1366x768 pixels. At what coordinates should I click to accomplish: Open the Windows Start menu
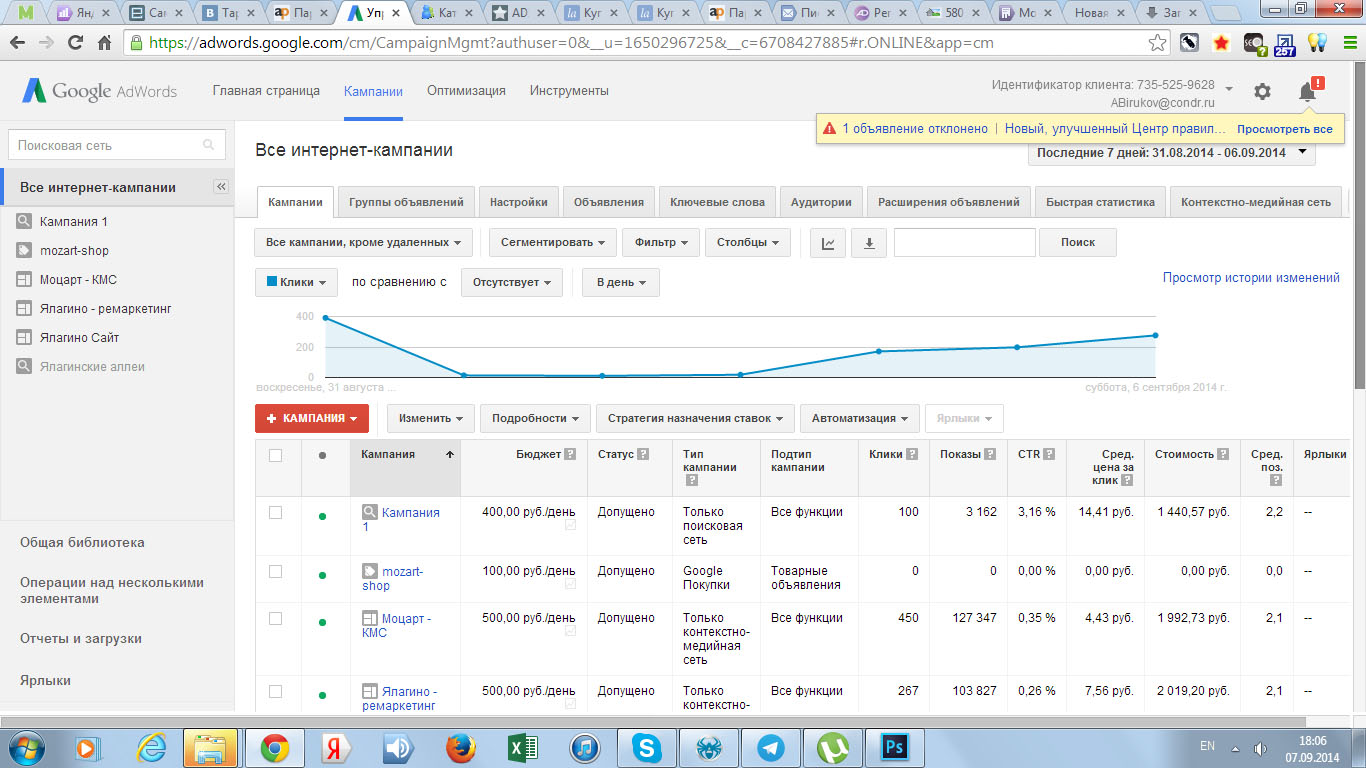(26, 748)
